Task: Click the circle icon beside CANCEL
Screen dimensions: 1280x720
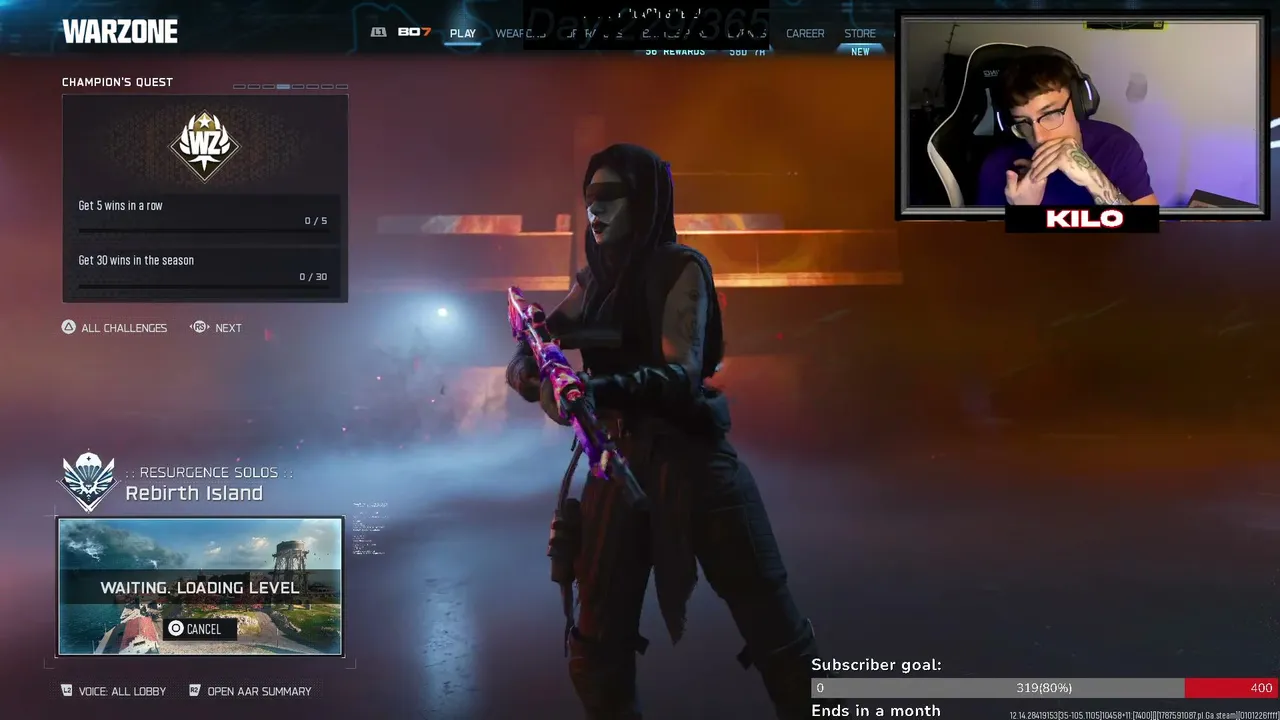Action: tap(176, 629)
